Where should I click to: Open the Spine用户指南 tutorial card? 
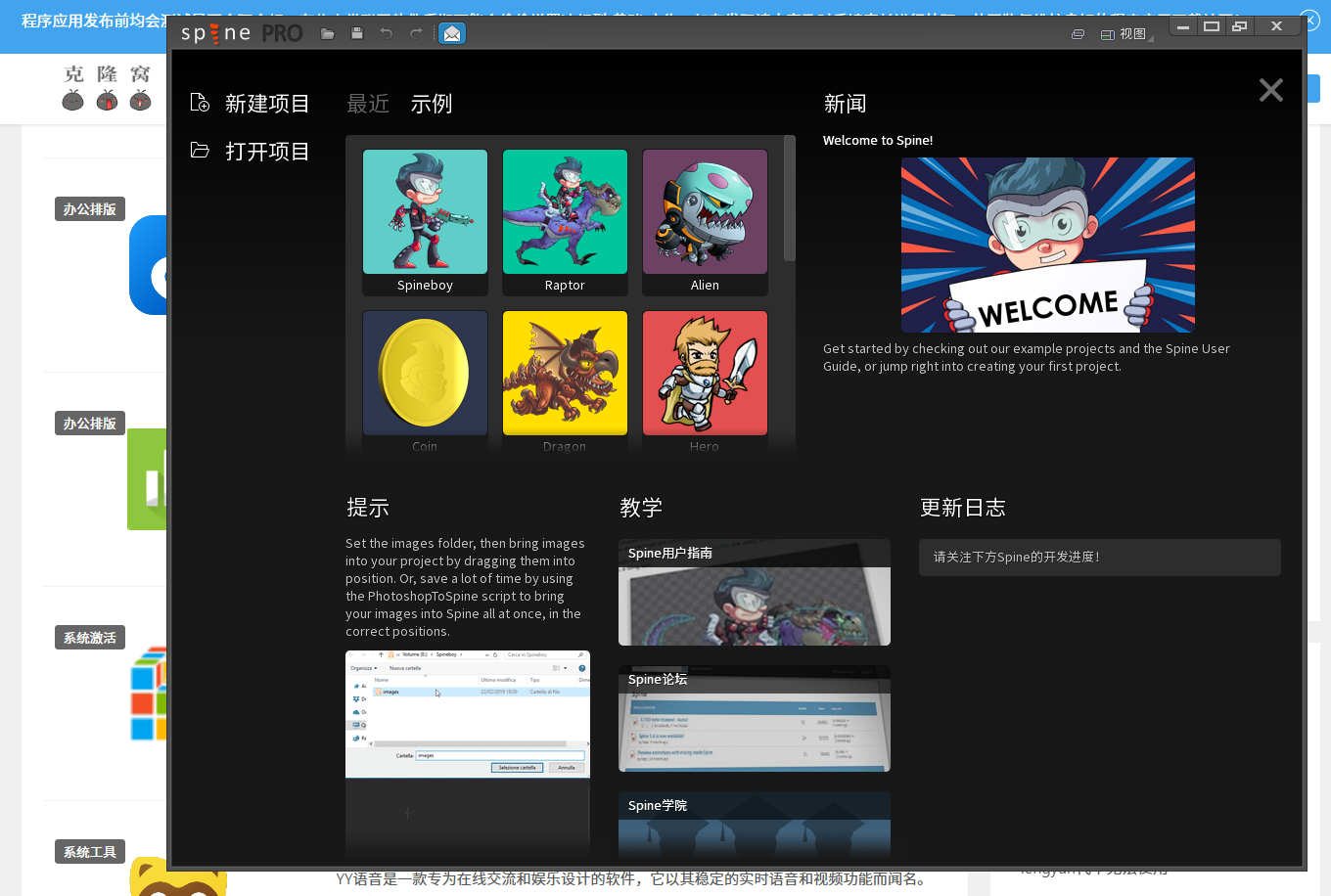755,592
